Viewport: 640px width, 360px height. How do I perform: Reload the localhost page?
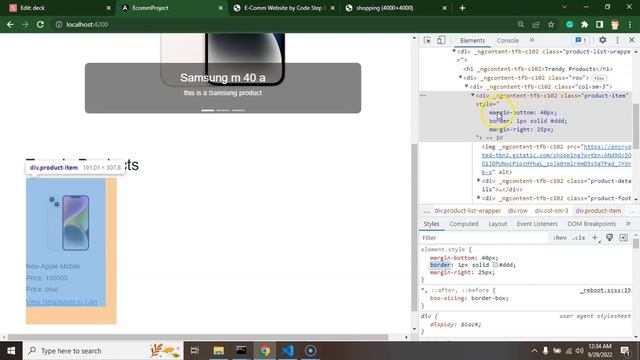pyautogui.click(x=40, y=24)
